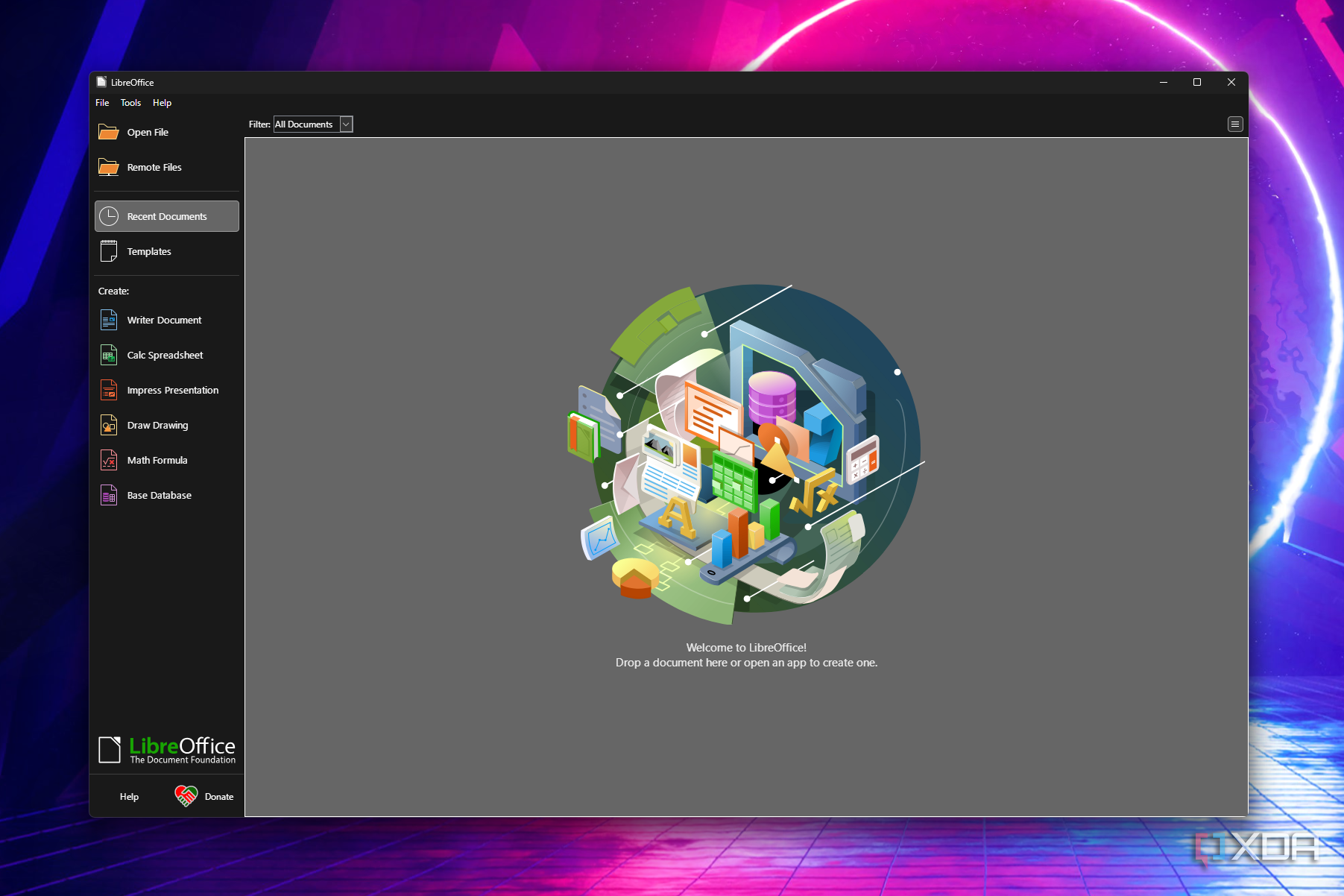
Task: Close the LibreOffice window
Action: [1231, 82]
